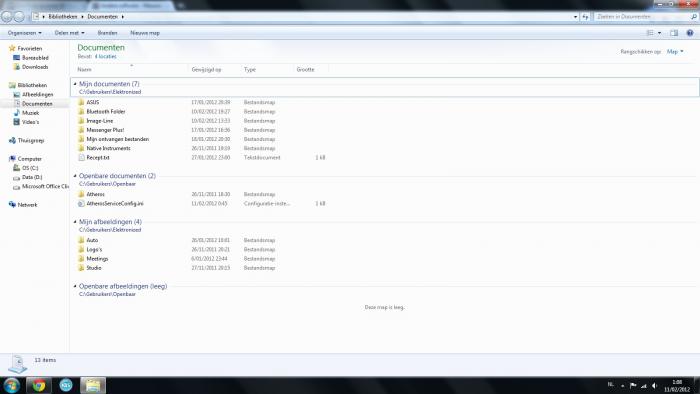
Task: Change the view options dropdown arrow
Action: click(659, 33)
